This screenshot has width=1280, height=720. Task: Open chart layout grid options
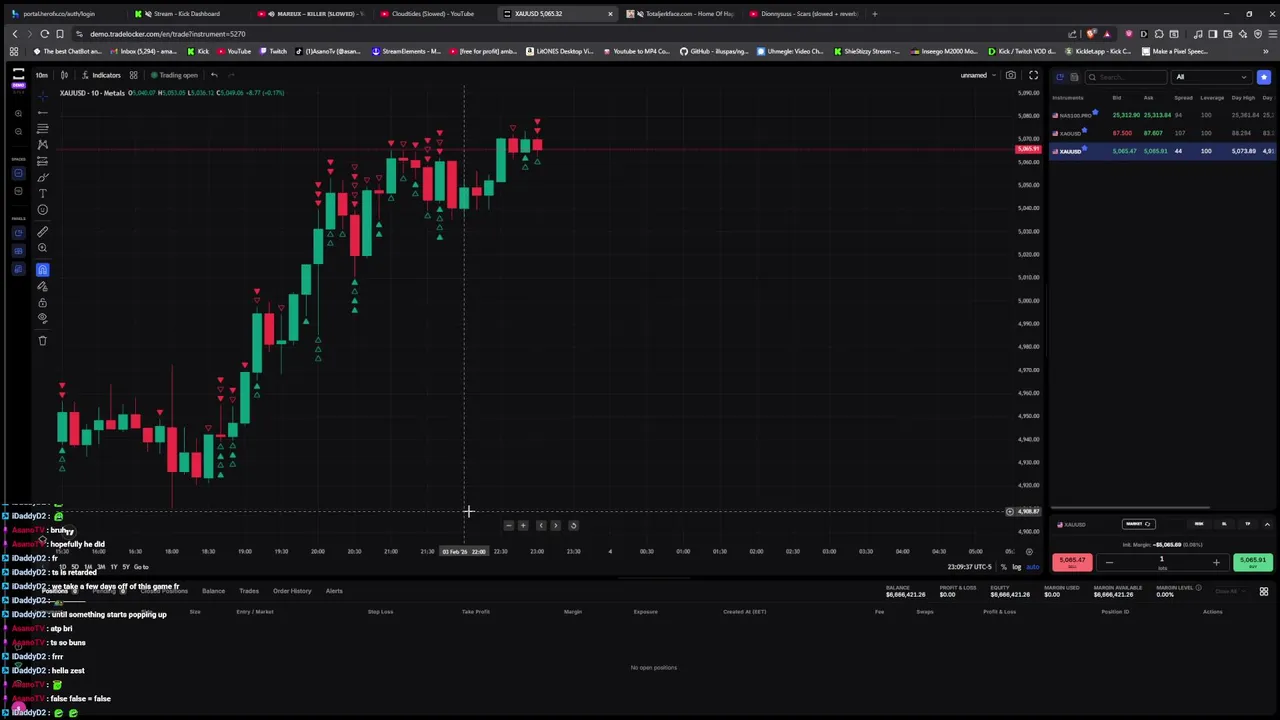click(x=133, y=75)
